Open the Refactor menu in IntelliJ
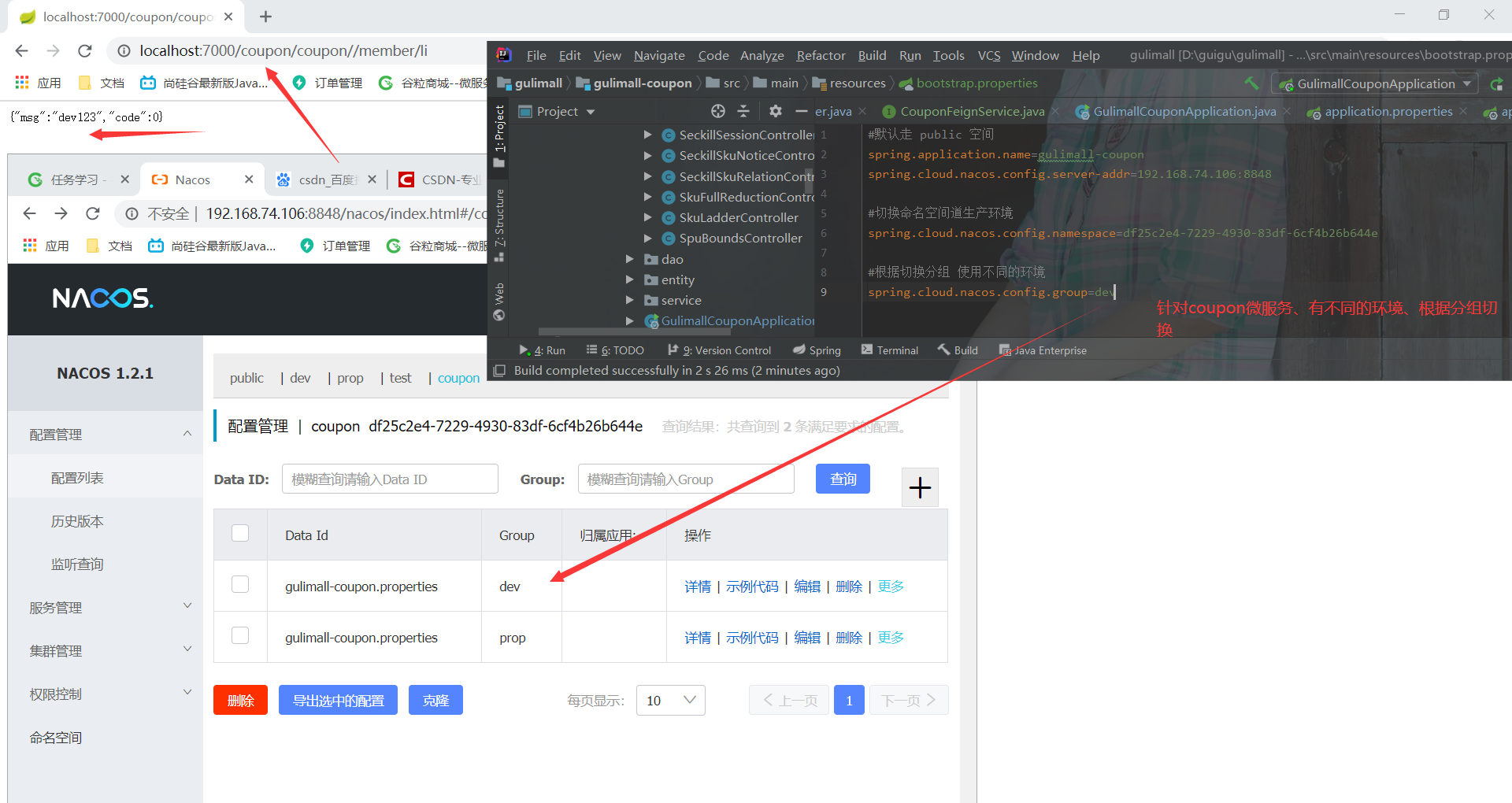Viewport: 1512px width, 803px height. (x=821, y=55)
